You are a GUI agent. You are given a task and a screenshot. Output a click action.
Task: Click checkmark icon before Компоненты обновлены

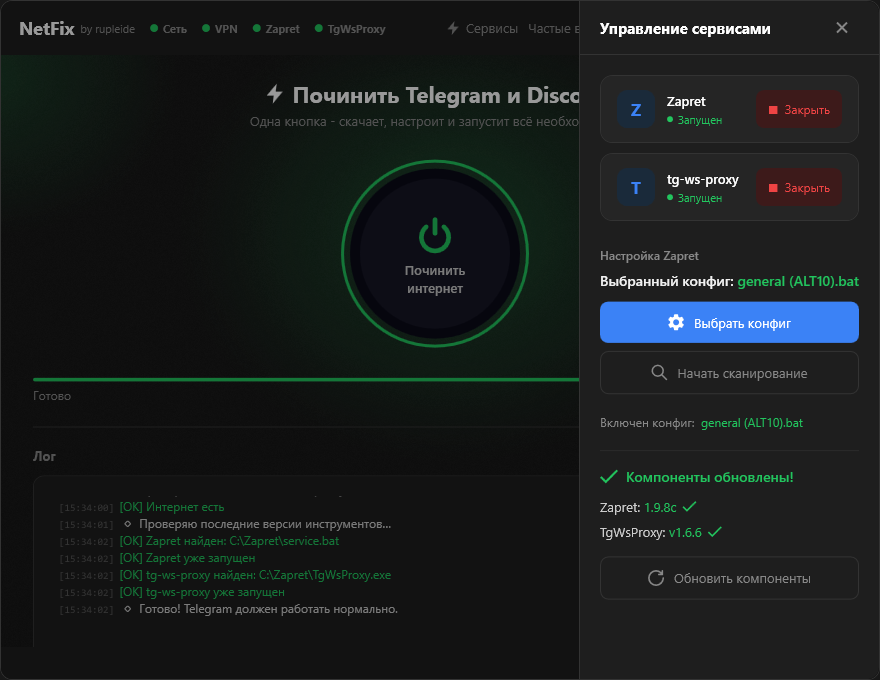[x=608, y=477]
